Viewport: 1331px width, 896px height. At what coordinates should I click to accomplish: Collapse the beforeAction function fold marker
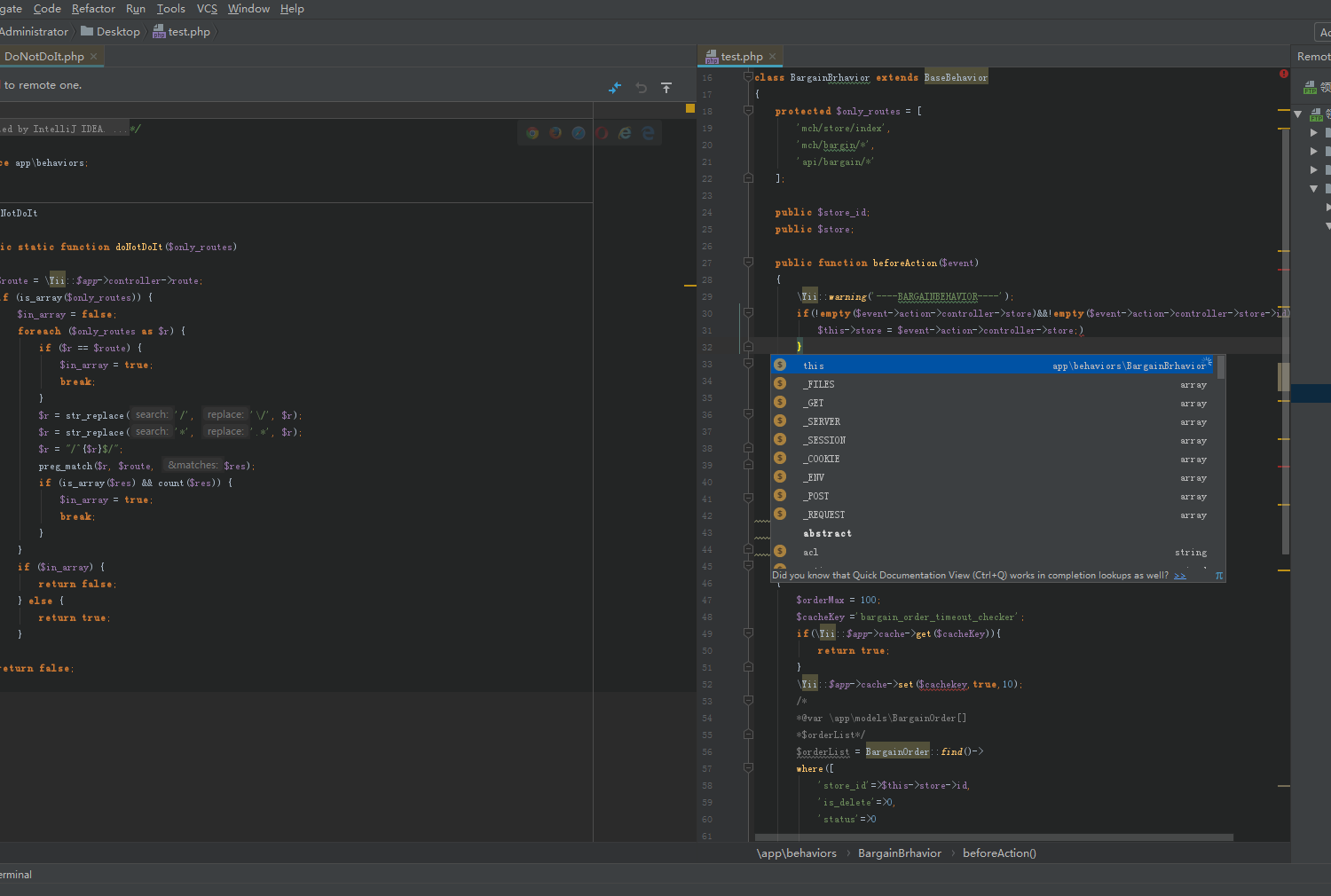[x=748, y=263]
